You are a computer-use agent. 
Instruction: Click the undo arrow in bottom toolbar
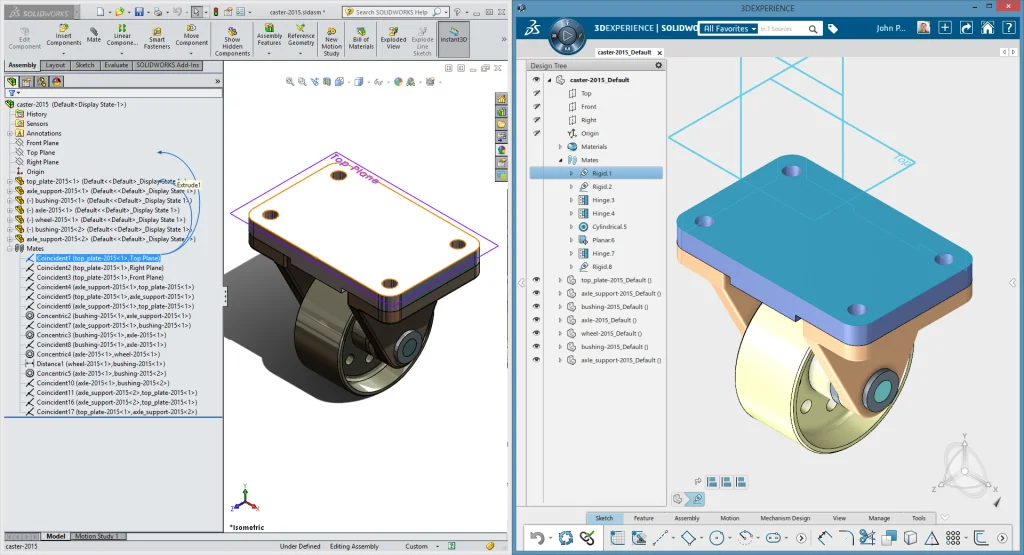click(x=537, y=538)
